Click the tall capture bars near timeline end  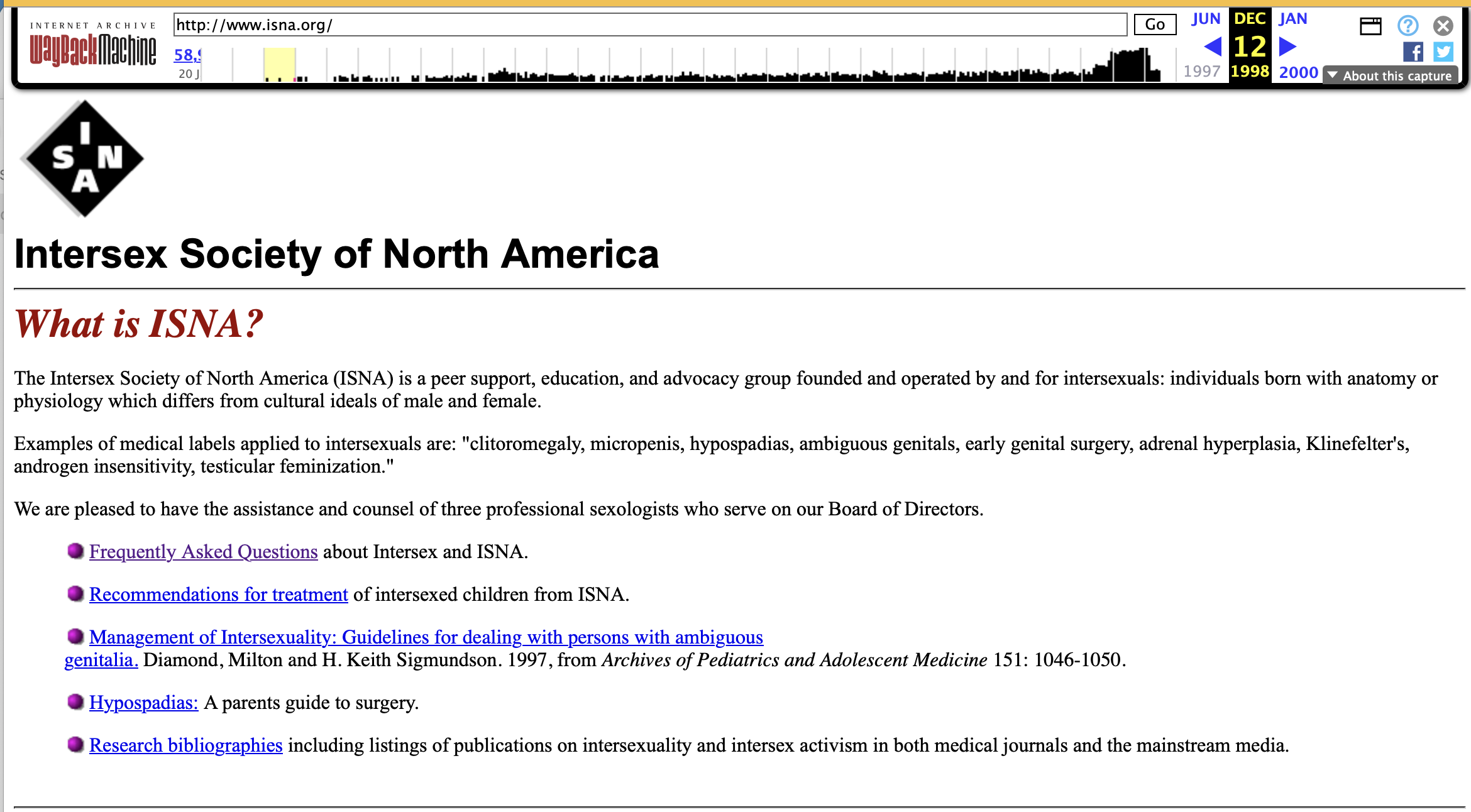coord(1132,65)
